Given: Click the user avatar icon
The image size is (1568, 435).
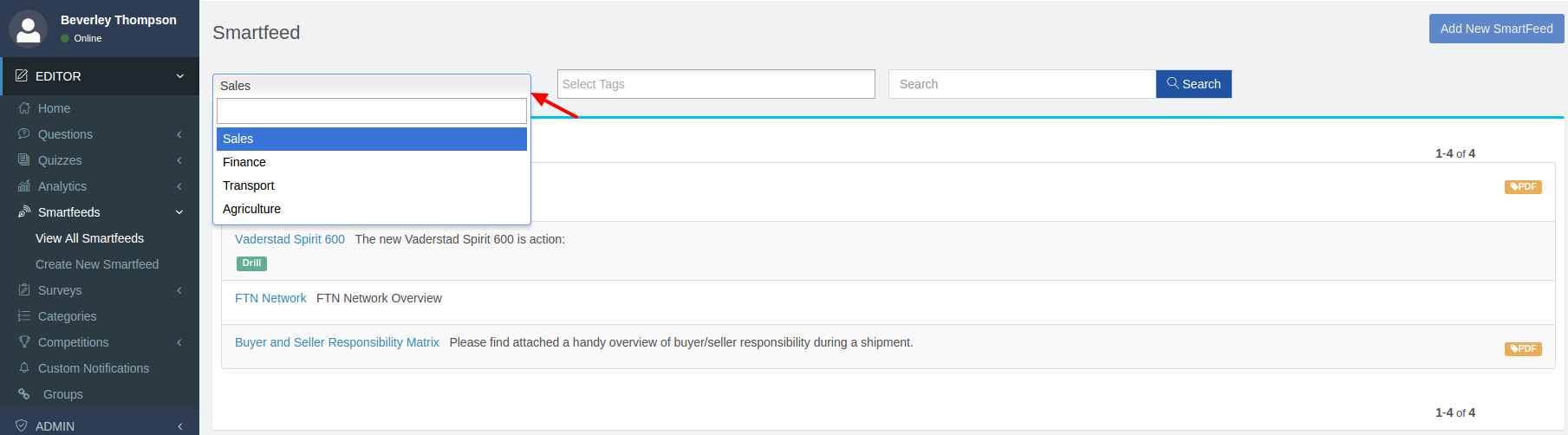Looking at the screenshot, I should click(x=28, y=28).
